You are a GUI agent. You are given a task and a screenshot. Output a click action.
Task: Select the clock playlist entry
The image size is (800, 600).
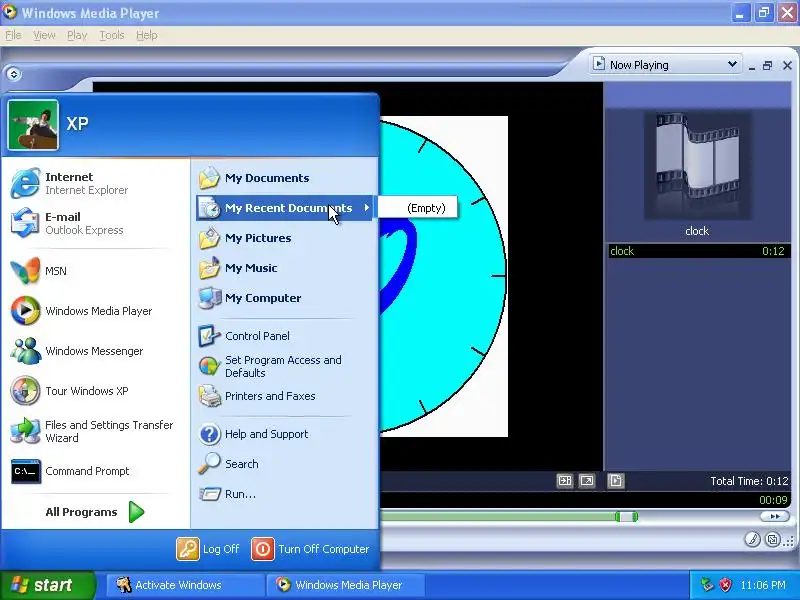pyautogui.click(x=697, y=251)
